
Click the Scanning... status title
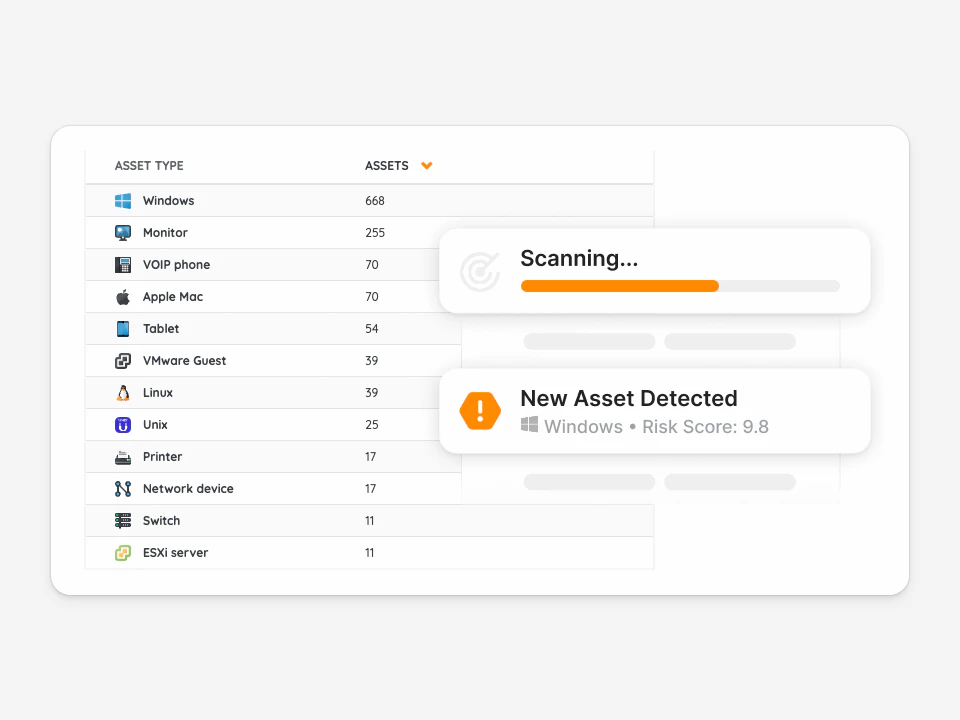click(x=579, y=258)
